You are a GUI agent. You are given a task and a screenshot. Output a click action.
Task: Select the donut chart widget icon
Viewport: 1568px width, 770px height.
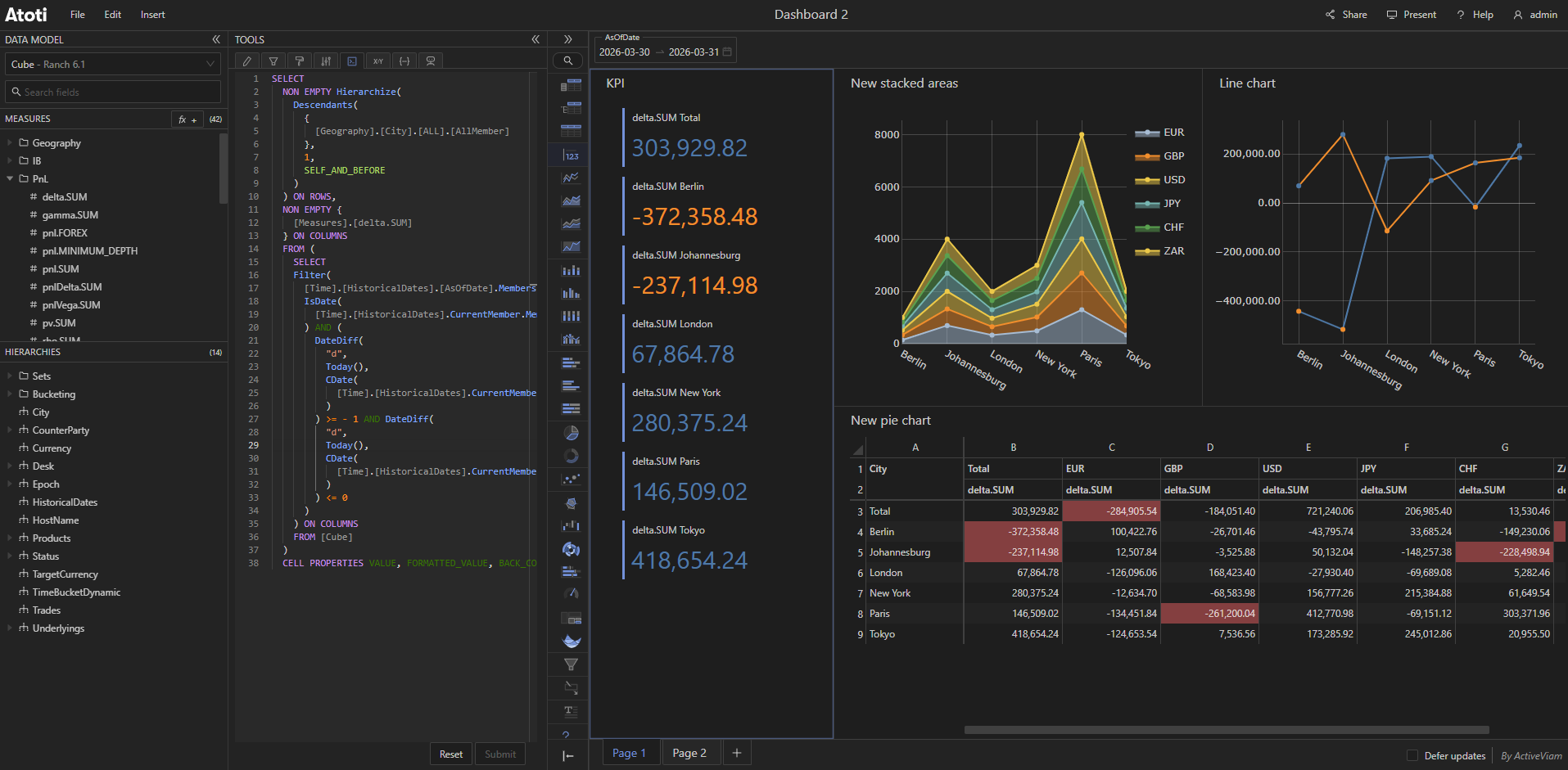571,456
